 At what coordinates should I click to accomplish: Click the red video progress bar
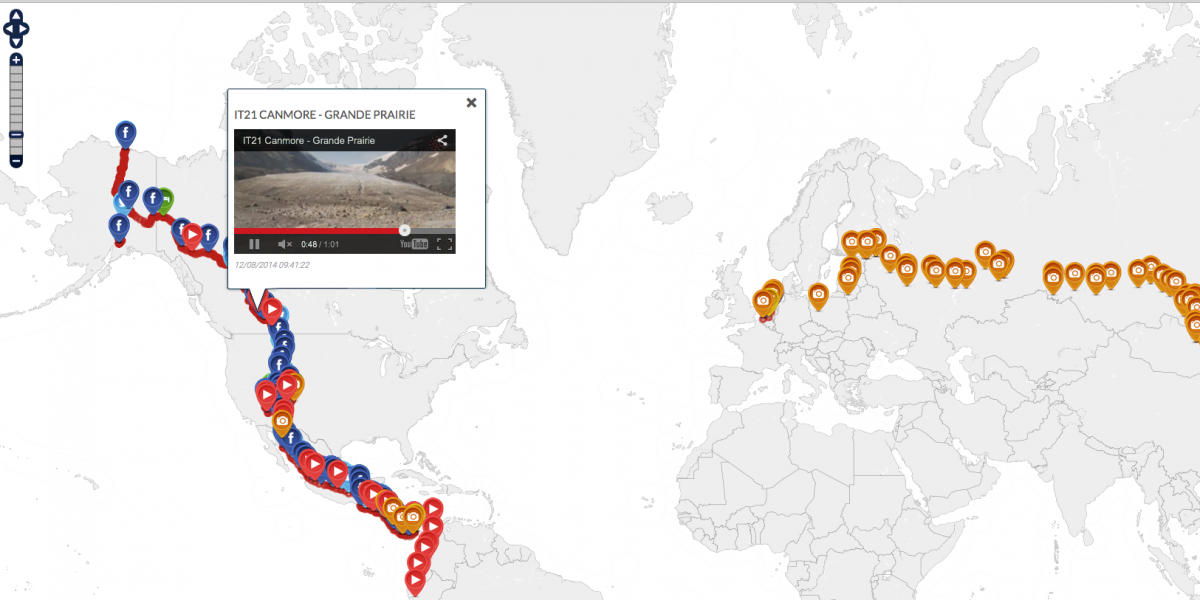pyautogui.click(x=320, y=231)
